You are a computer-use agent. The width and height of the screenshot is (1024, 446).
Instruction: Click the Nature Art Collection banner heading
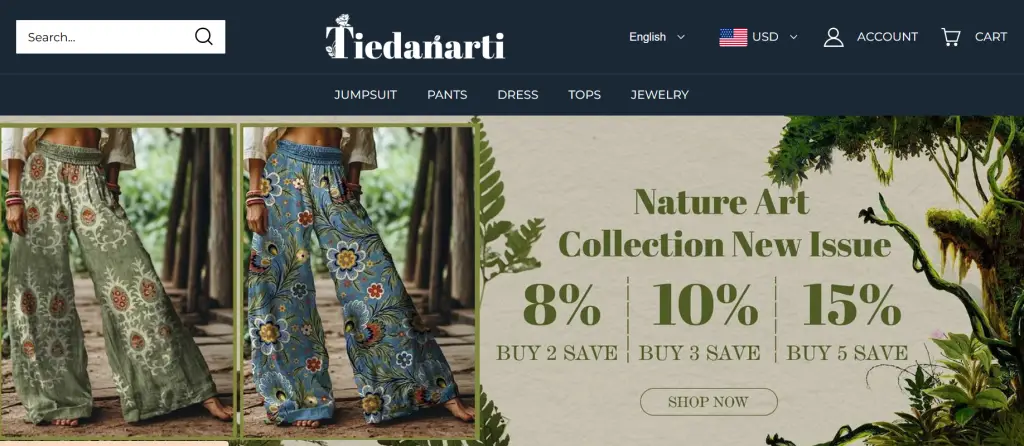pos(724,223)
